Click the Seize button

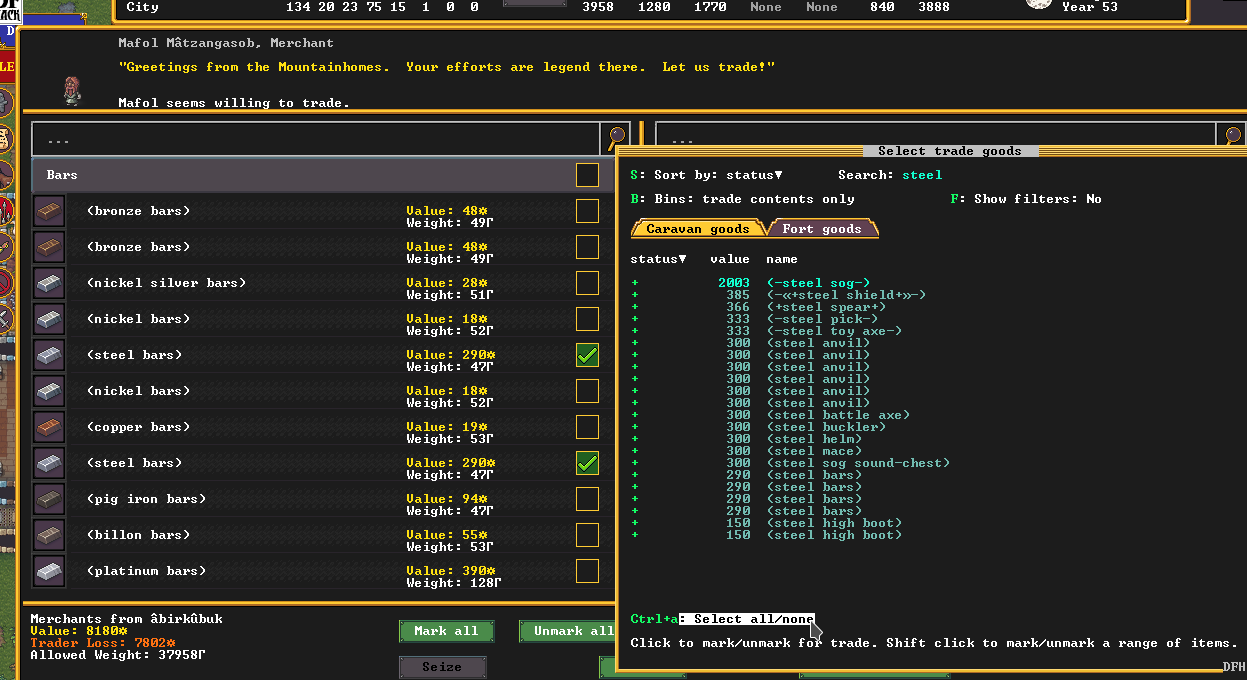pos(441,667)
